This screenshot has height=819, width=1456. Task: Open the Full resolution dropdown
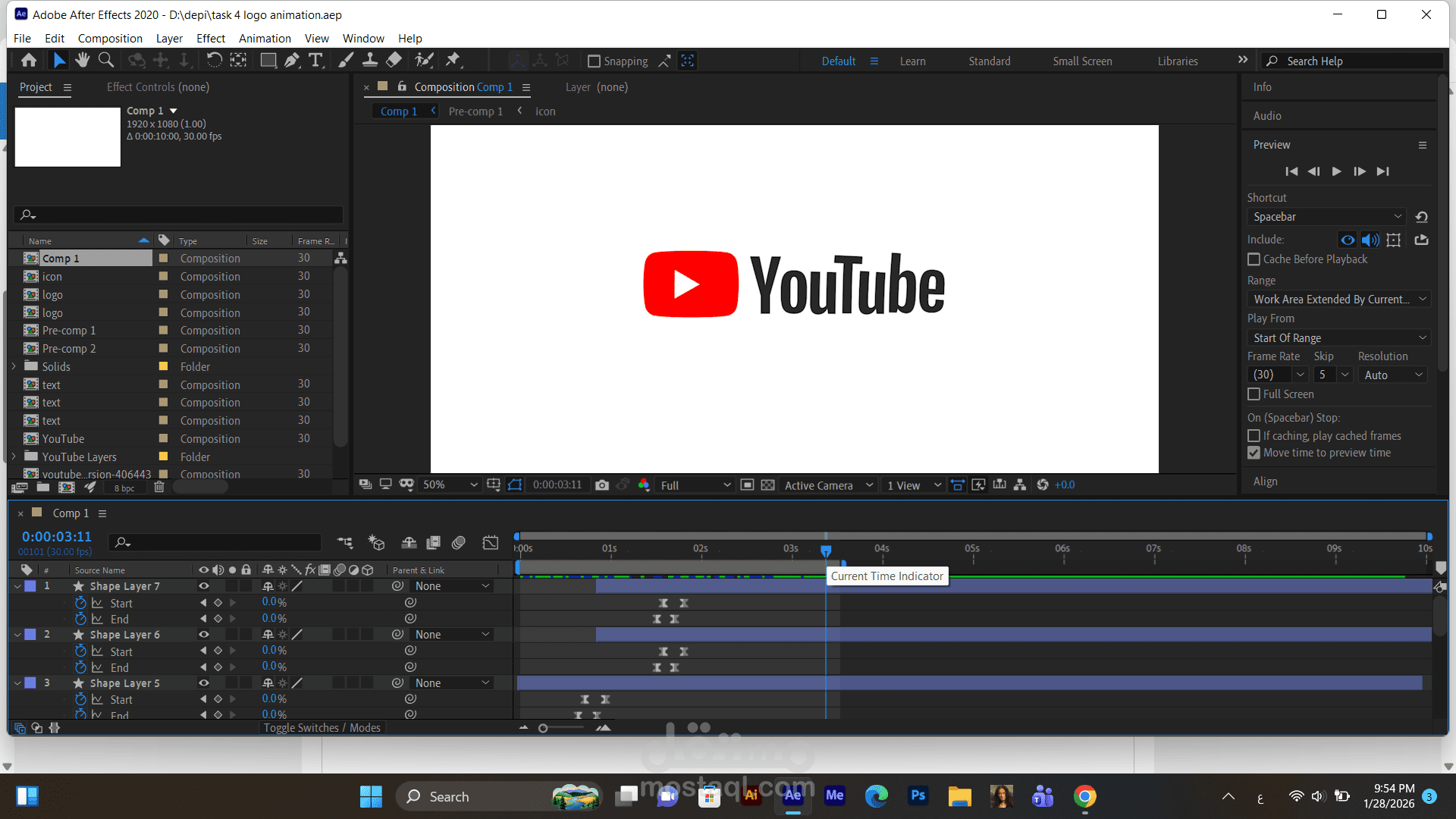tap(695, 485)
